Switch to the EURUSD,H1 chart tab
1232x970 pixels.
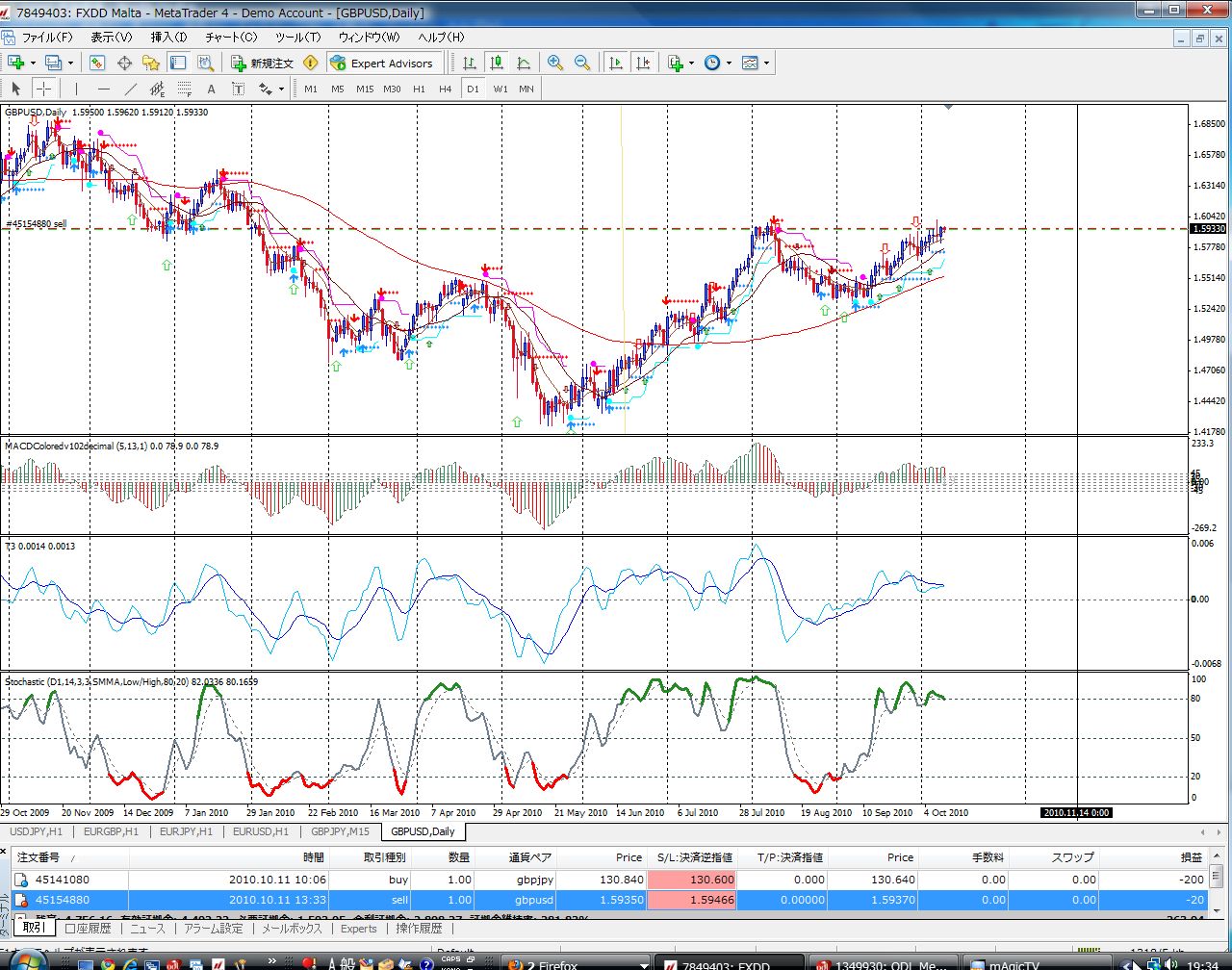pos(260,831)
